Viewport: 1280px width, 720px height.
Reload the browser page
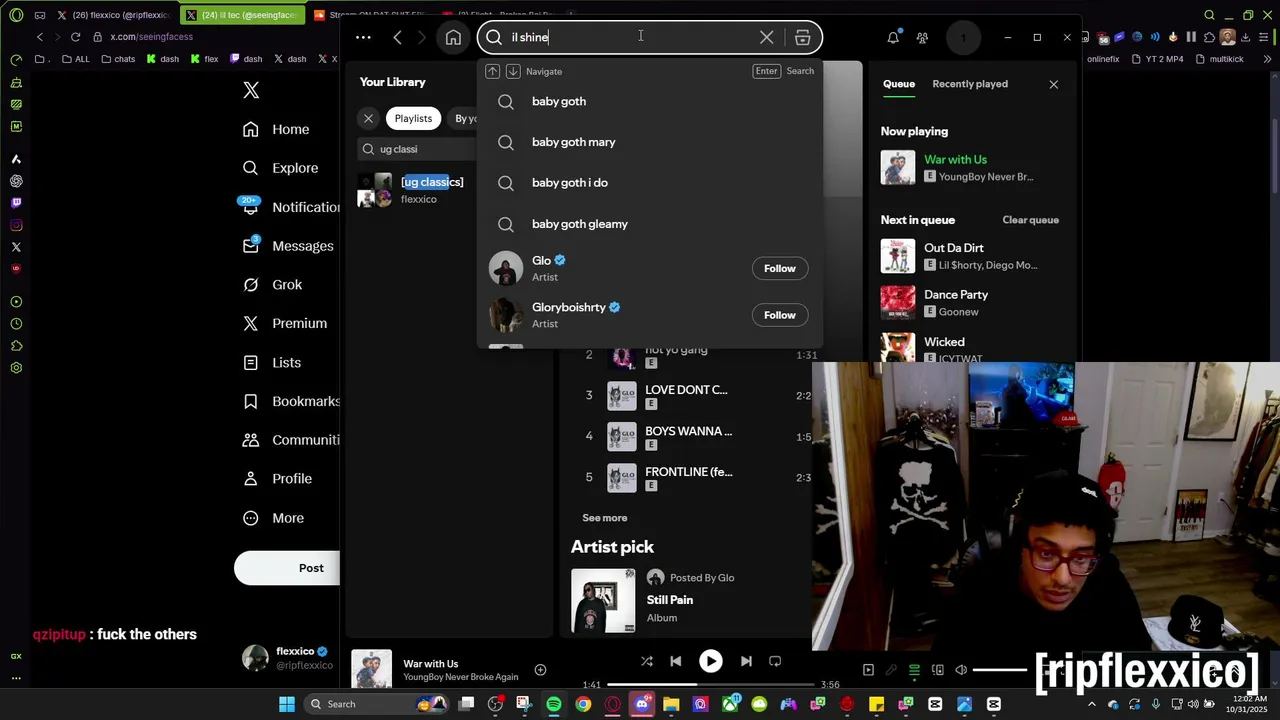[75, 37]
